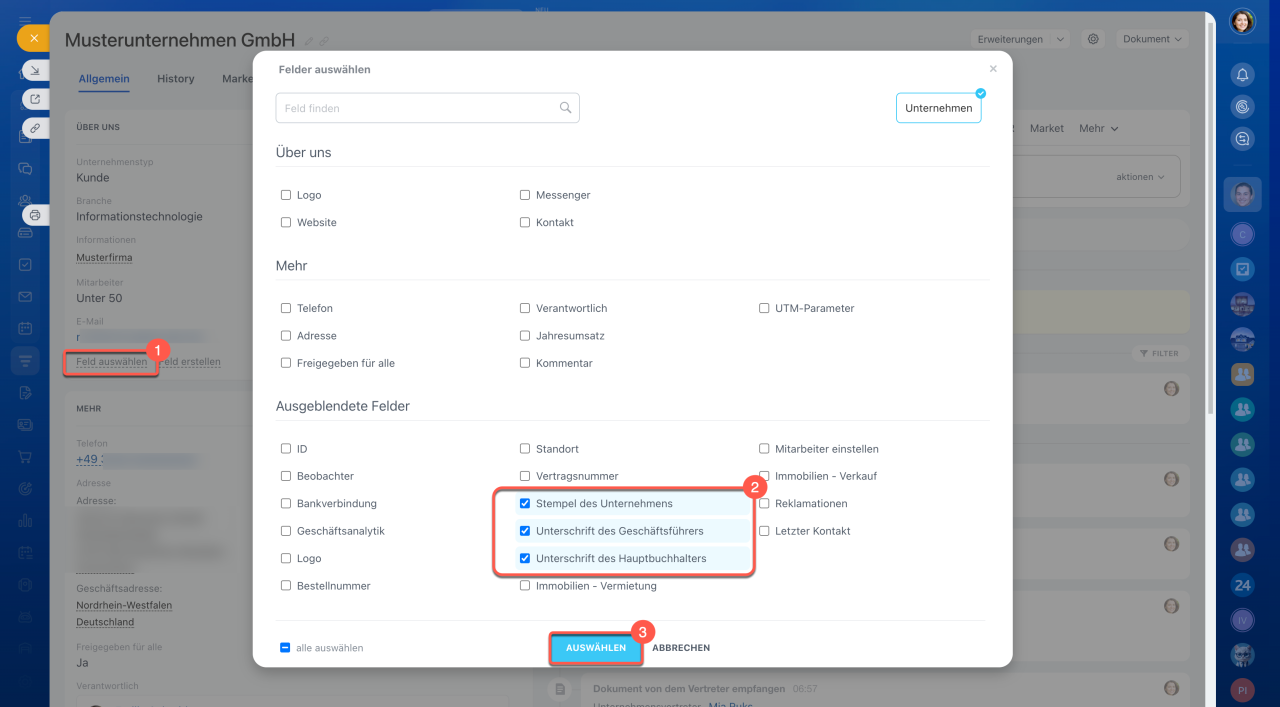Open the user profile avatar

pyautogui.click(x=1242, y=21)
